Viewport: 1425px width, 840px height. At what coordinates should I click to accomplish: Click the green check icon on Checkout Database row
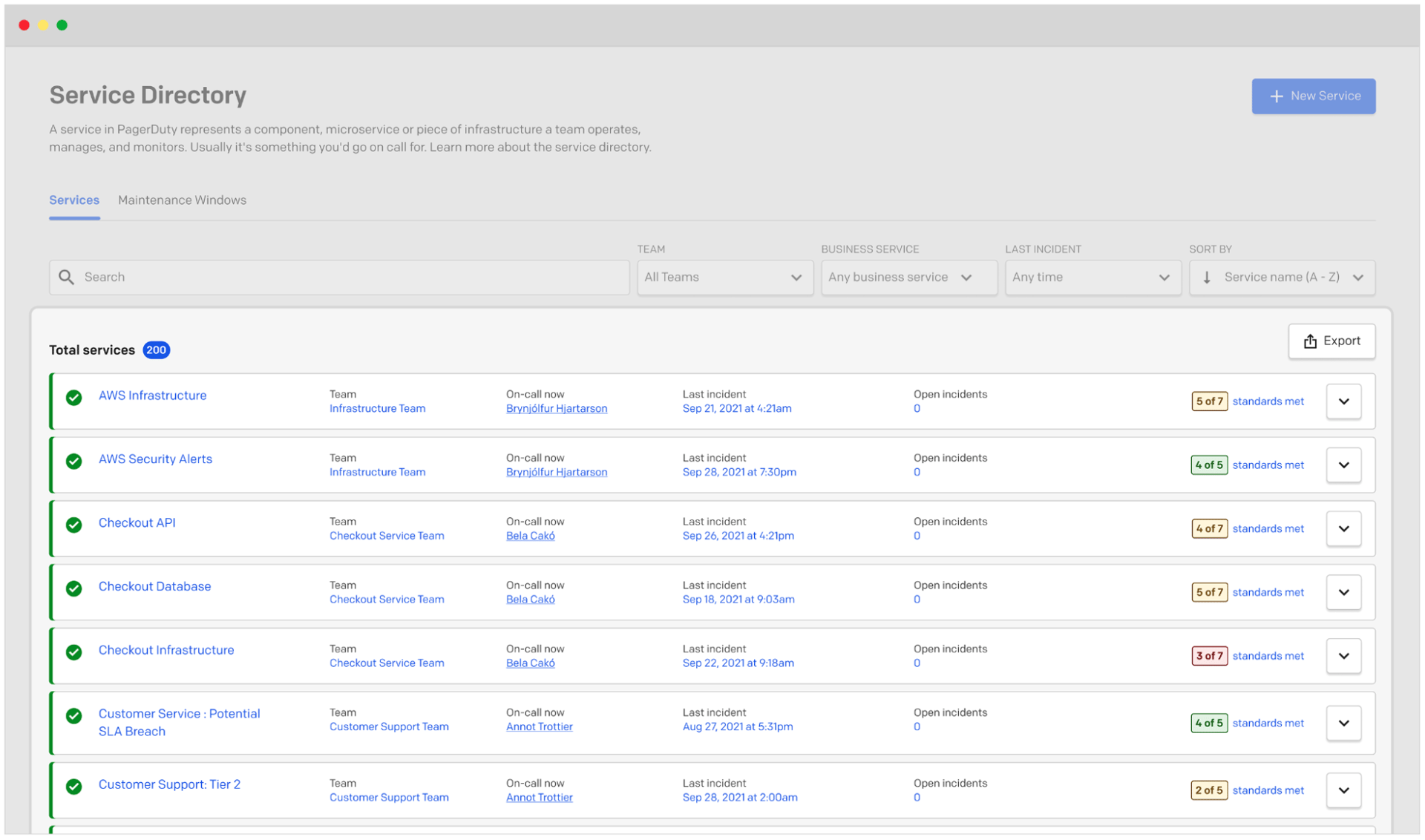(x=73, y=588)
